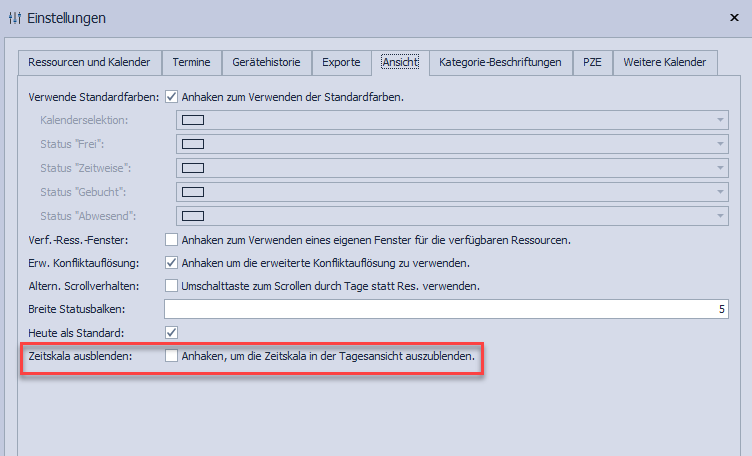Select the Exporte tab

(x=341, y=62)
